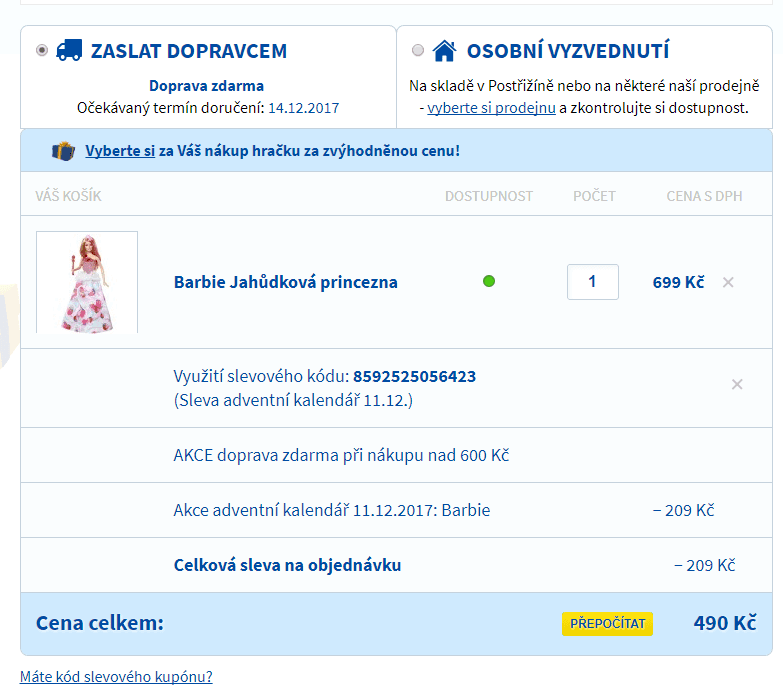Remove Barbie item from cart
783x697 pixels.
coord(728,283)
